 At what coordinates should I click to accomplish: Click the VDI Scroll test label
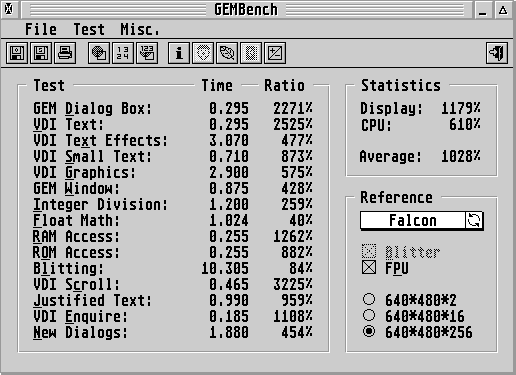(76, 284)
